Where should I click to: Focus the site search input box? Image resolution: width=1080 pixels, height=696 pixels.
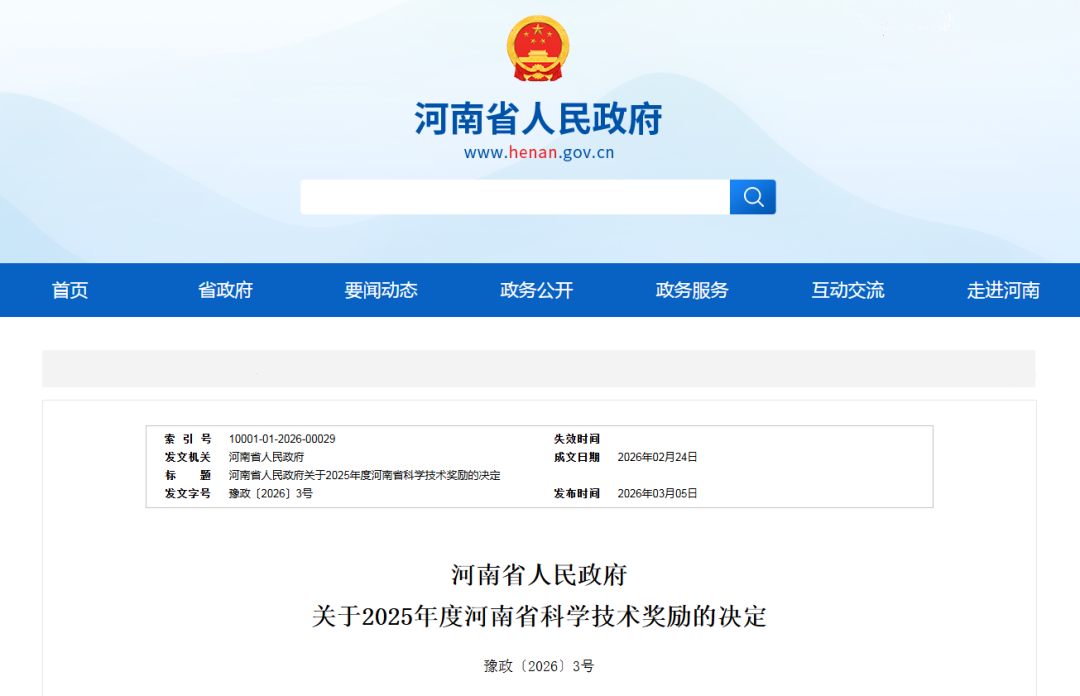click(515, 197)
